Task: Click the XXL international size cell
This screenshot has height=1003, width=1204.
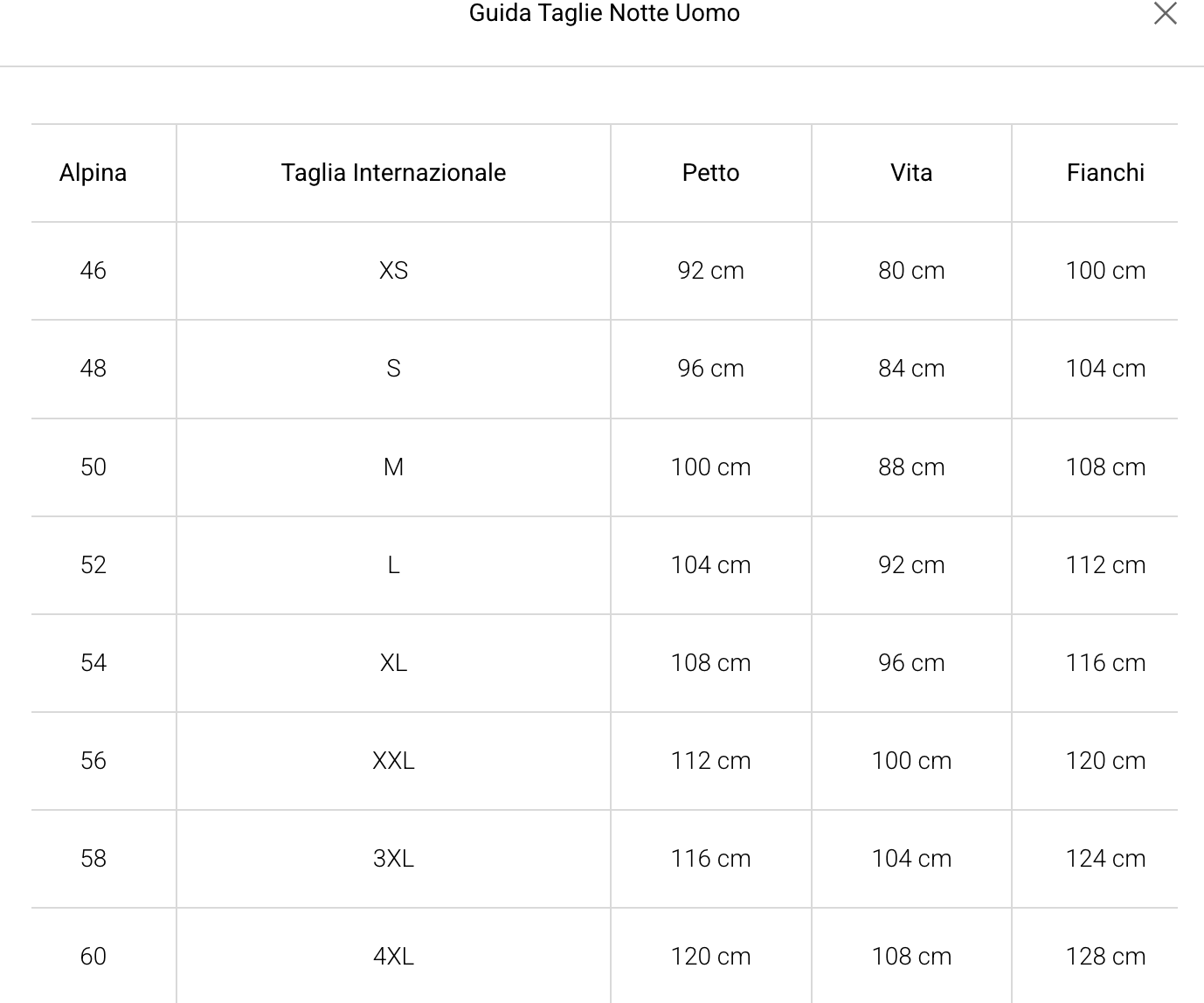Action: click(x=393, y=761)
